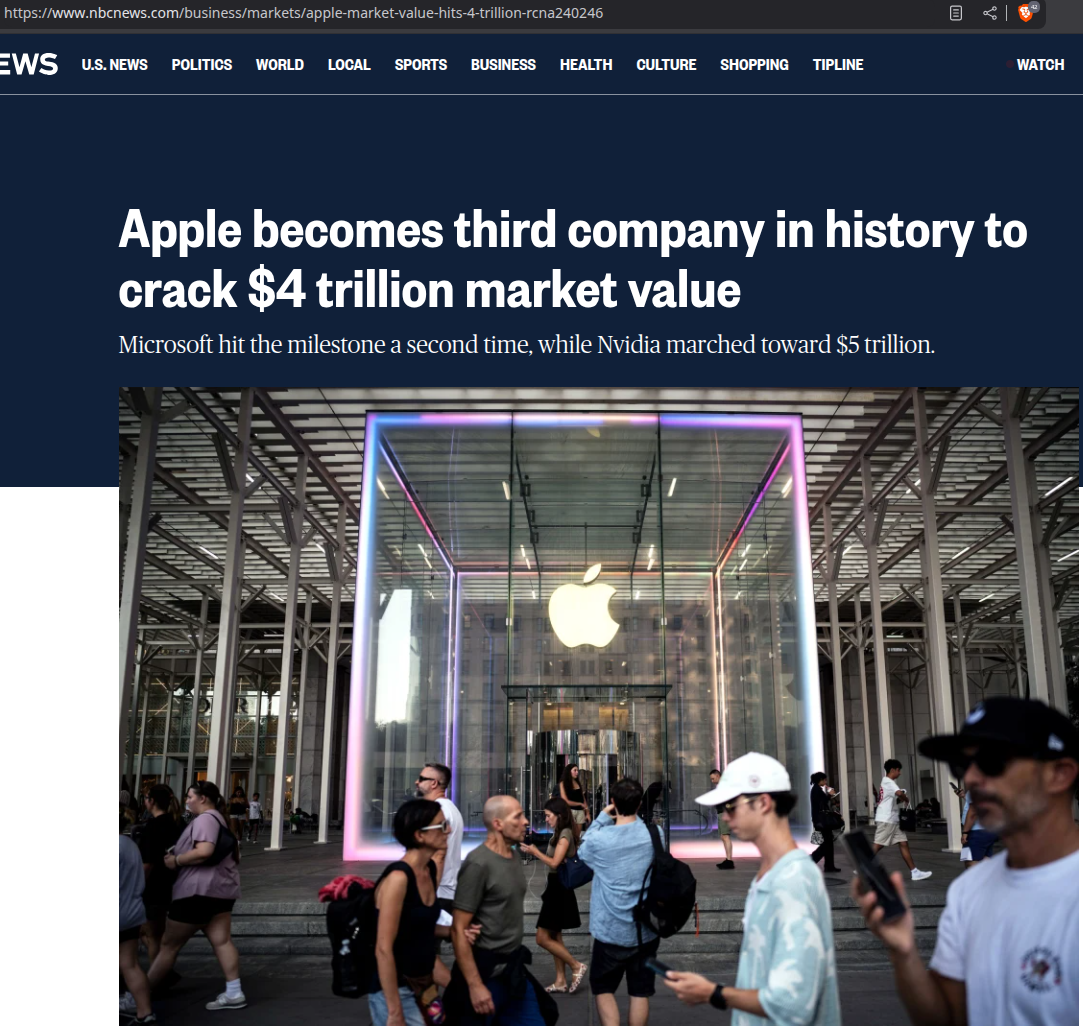Open the Health section
1083x1033 pixels.
click(x=586, y=65)
